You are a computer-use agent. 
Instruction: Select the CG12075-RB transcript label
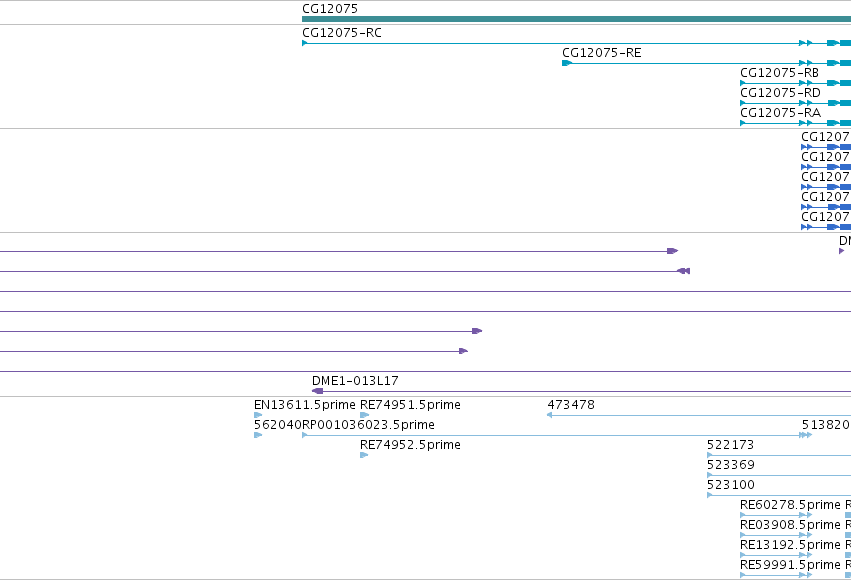tap(779, 73)
